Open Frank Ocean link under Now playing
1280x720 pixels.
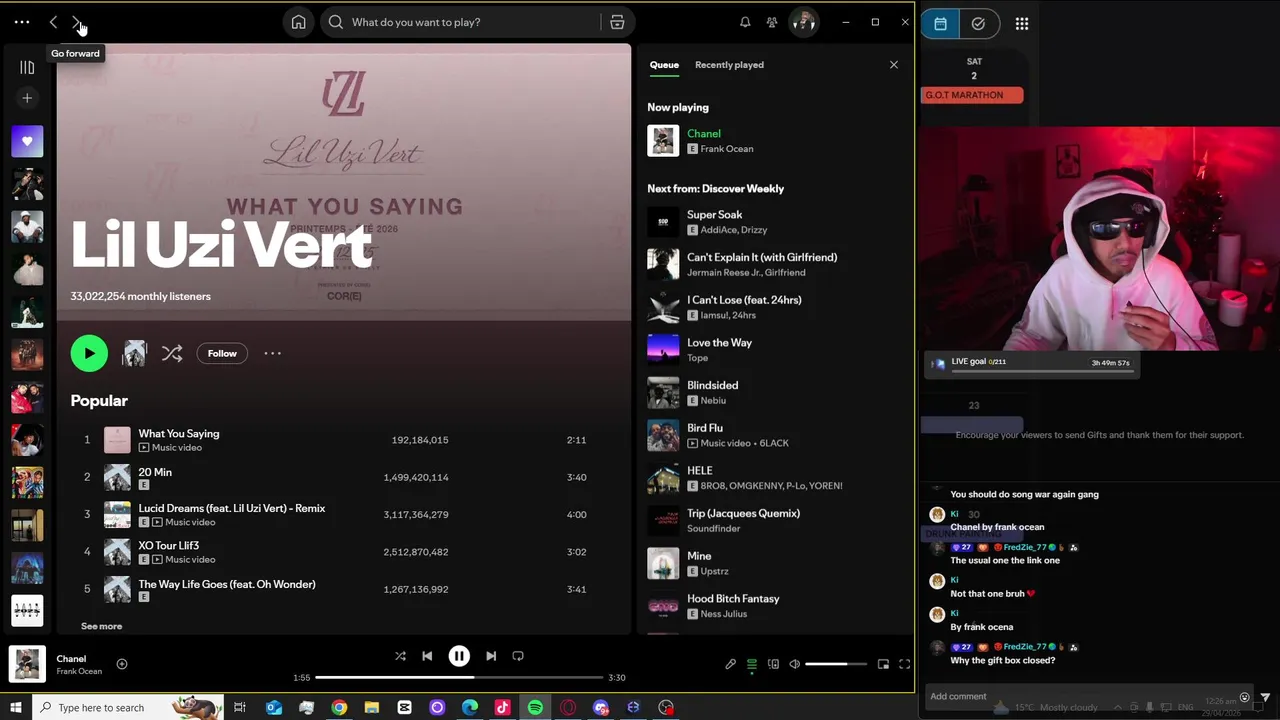727,149
